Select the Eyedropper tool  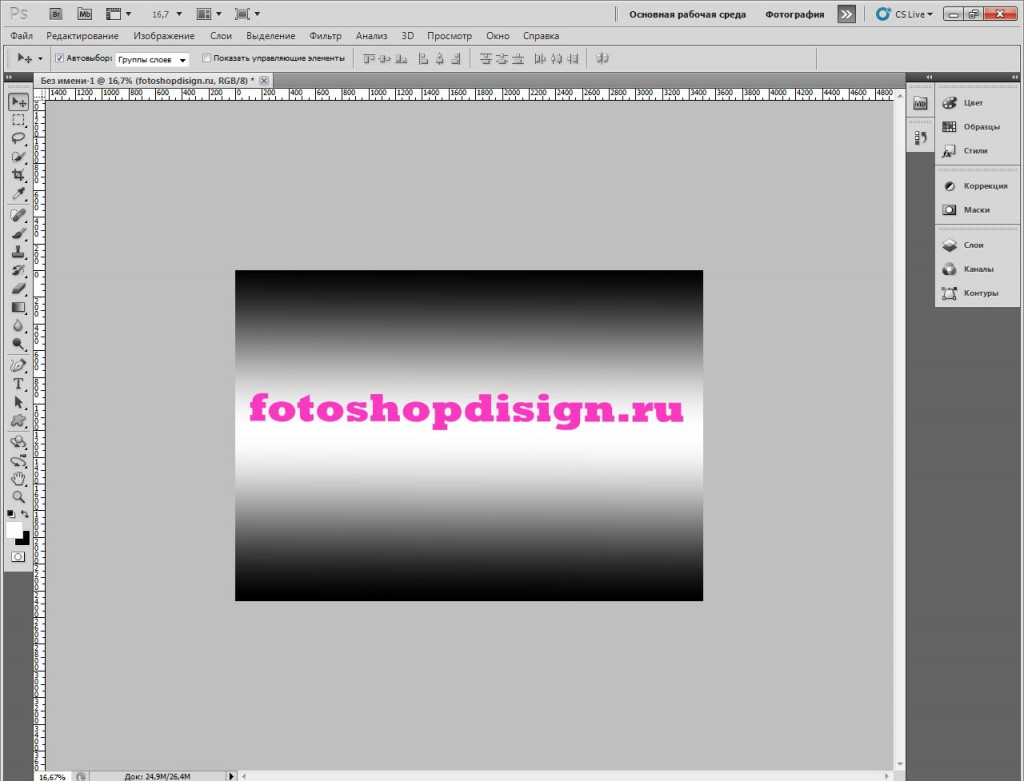tap(18, 193)
